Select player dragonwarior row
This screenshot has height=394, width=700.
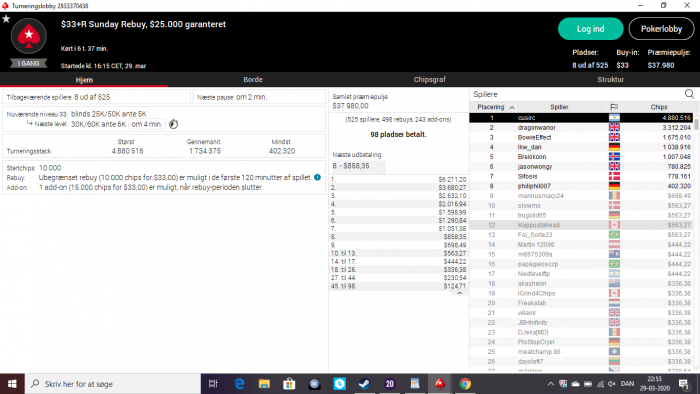pyautogui.click(x=581, y=128)
